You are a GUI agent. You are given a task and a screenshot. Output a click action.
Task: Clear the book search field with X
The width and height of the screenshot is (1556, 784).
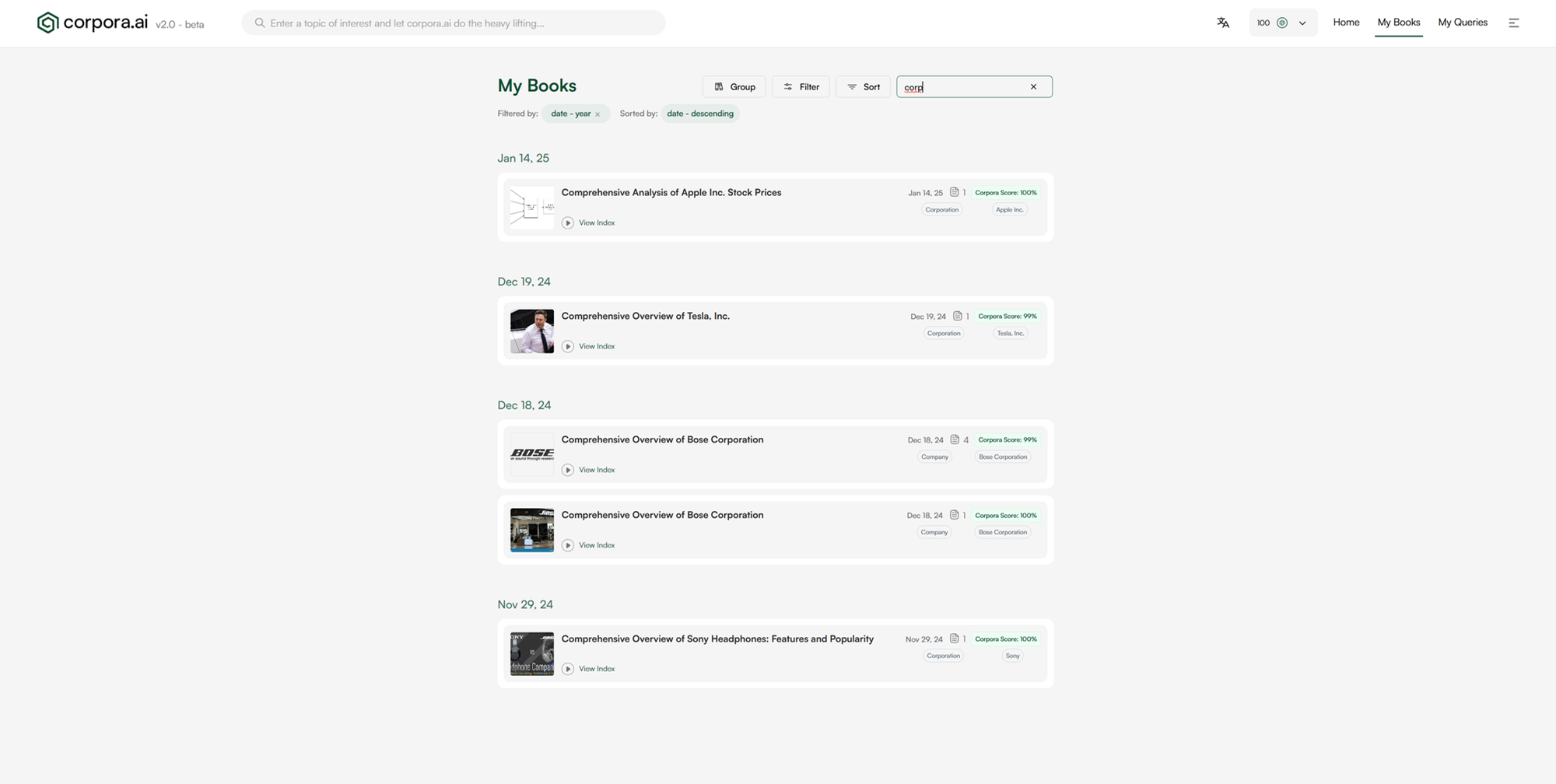click(x=1033, y=86)
